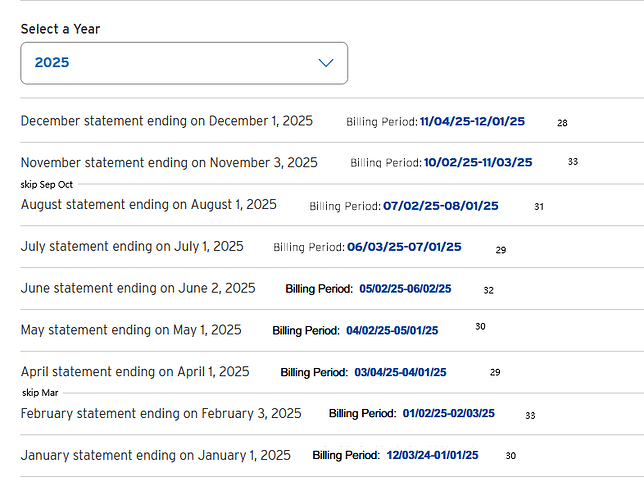View April statement ending April 1, 2025
Viewport: 644px width, 500px height.
[135, 371]
